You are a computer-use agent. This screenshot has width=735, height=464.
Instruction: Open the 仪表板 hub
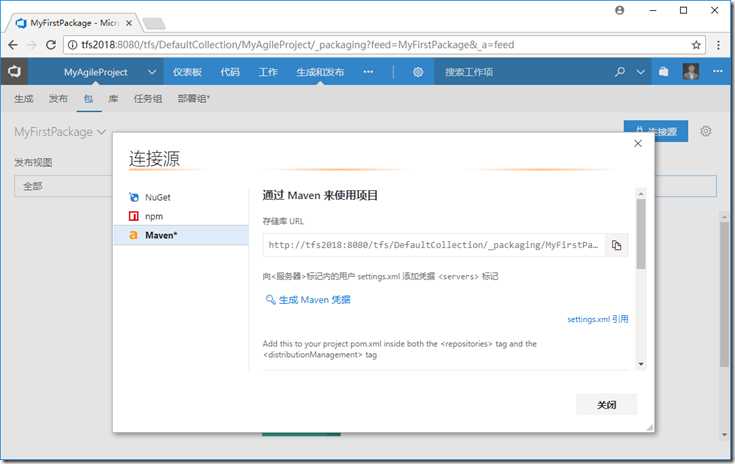point(187,72)
